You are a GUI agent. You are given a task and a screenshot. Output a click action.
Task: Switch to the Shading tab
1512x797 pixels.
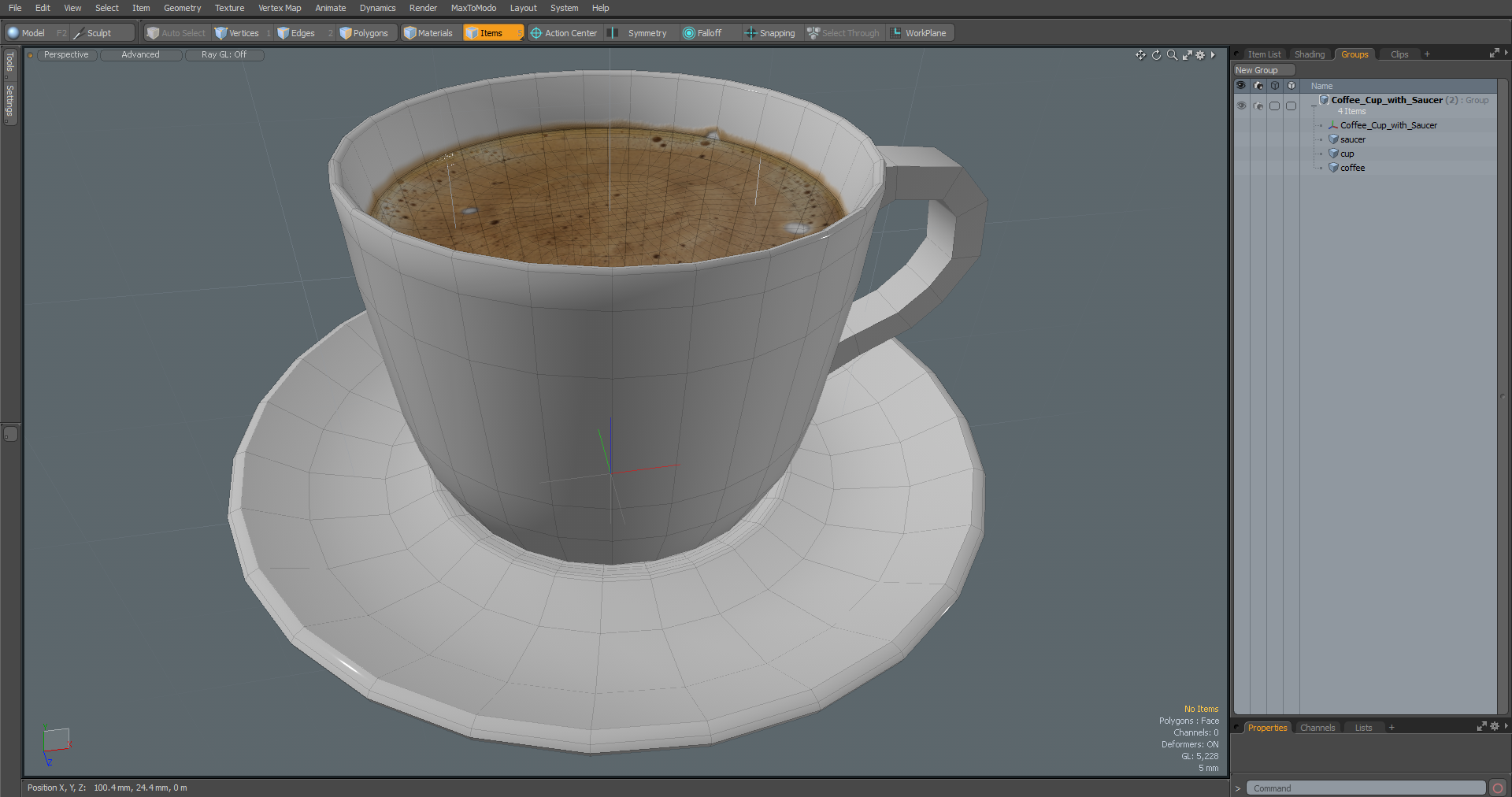(1310, 54)
